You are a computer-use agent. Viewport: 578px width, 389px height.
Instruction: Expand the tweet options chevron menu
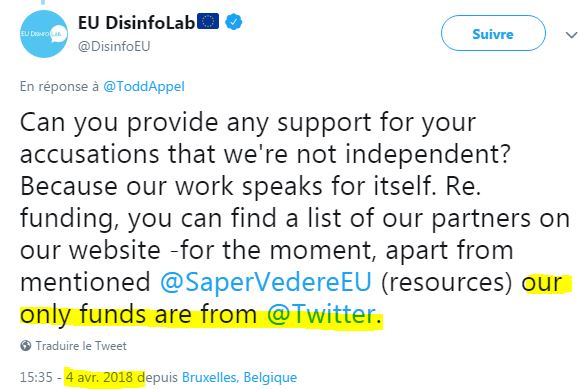coord(571,35)
